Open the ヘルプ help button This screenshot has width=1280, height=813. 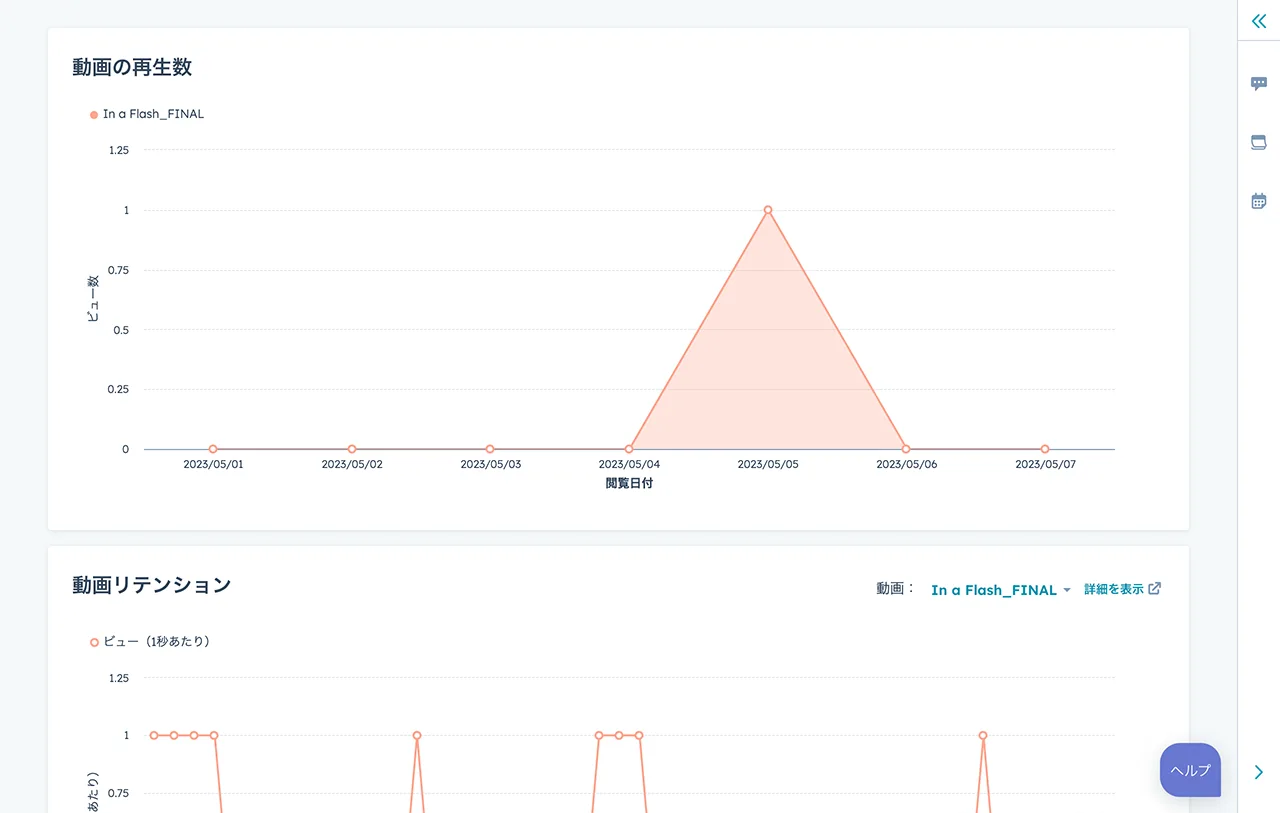pyautogui.click(x=1190, y=770)
